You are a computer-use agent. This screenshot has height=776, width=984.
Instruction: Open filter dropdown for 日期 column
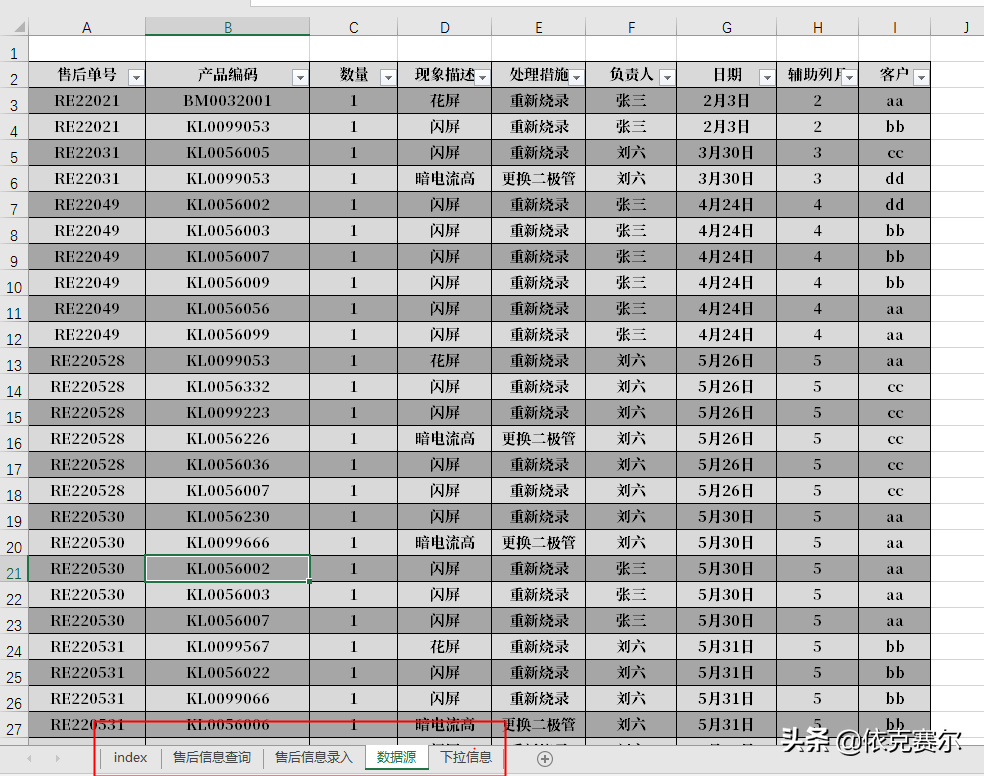point(767,77)
